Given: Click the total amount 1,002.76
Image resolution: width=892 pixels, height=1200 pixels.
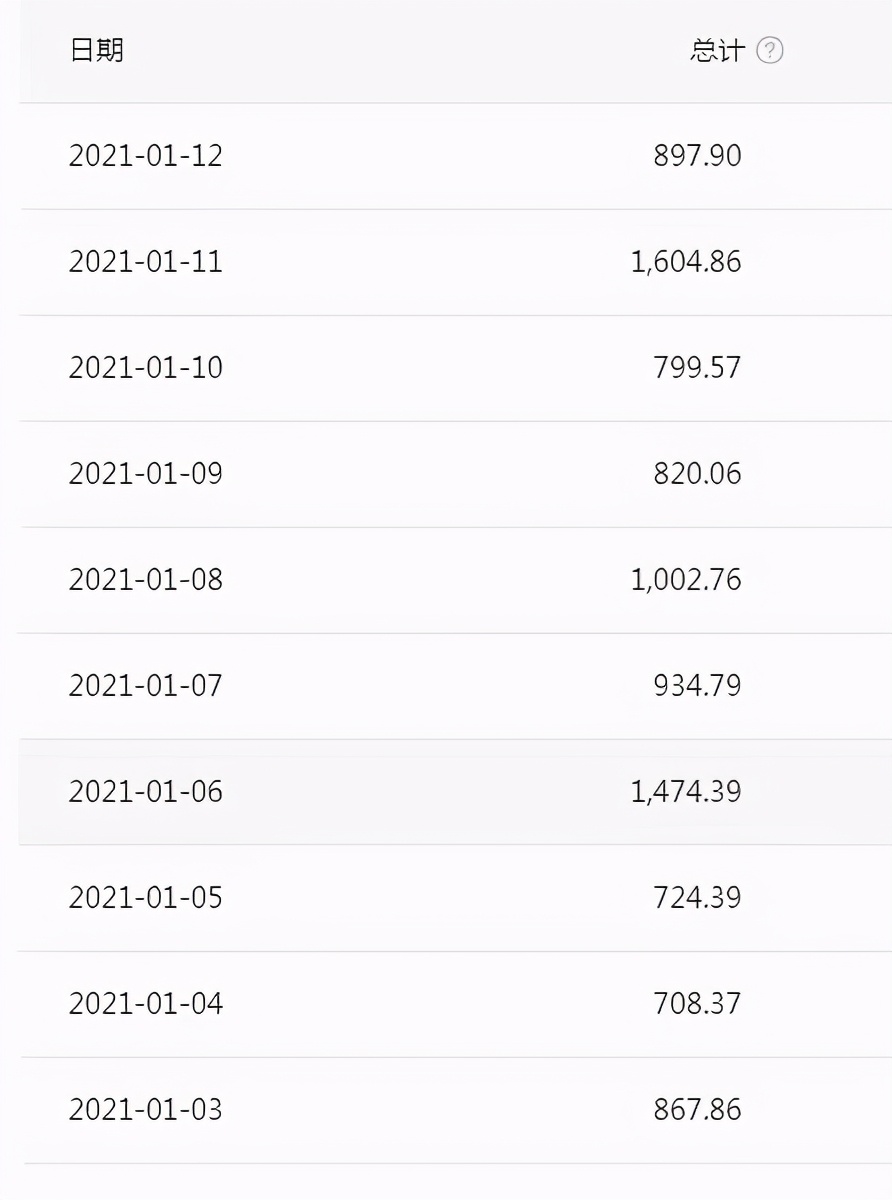Looking at the screenshot, I should [x=686, y=580].
